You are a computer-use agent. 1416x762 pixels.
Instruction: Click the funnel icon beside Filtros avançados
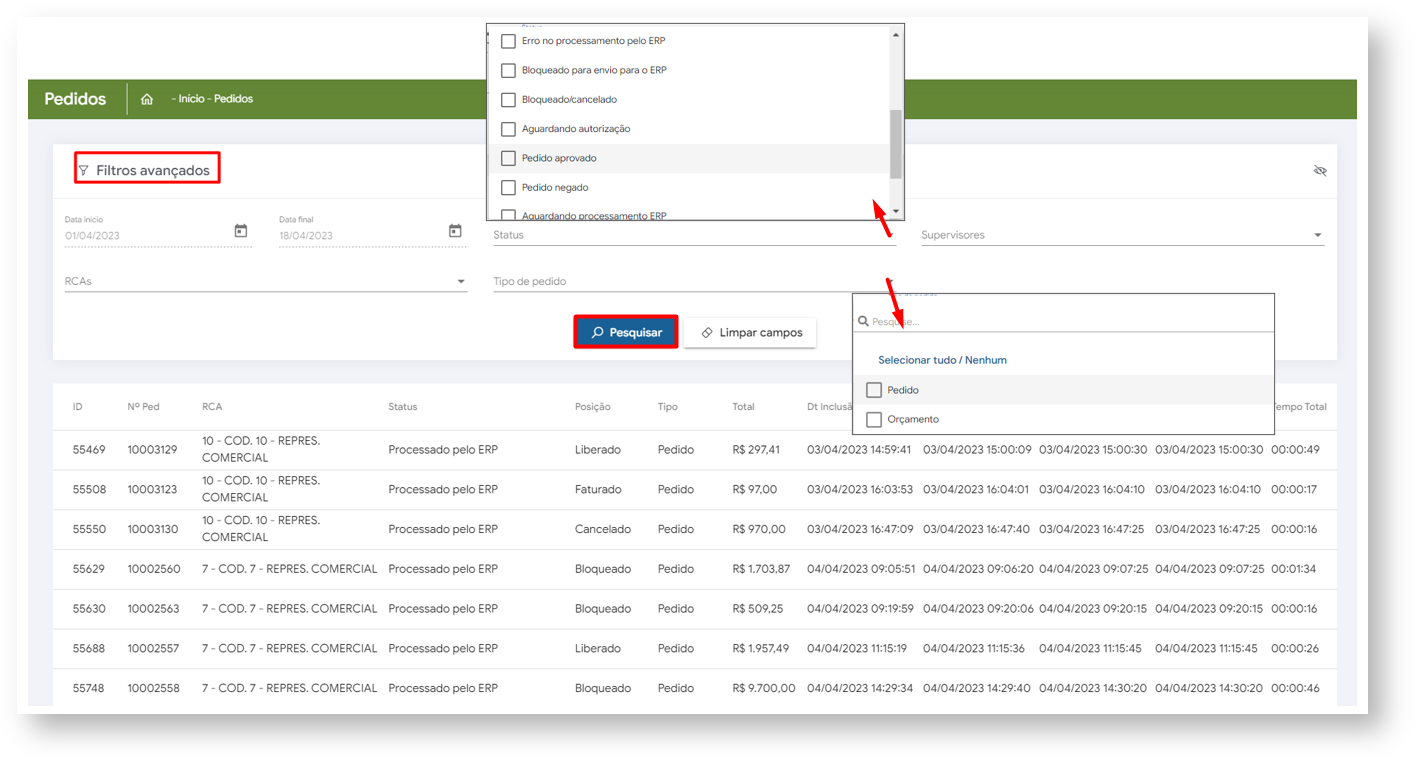point(84,171)
